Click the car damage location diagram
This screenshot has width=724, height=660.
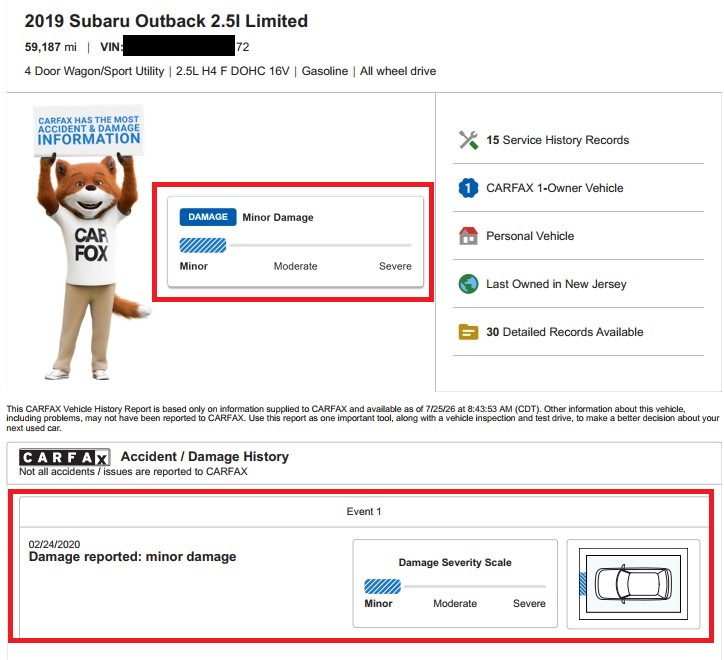(x=633, y=584)
